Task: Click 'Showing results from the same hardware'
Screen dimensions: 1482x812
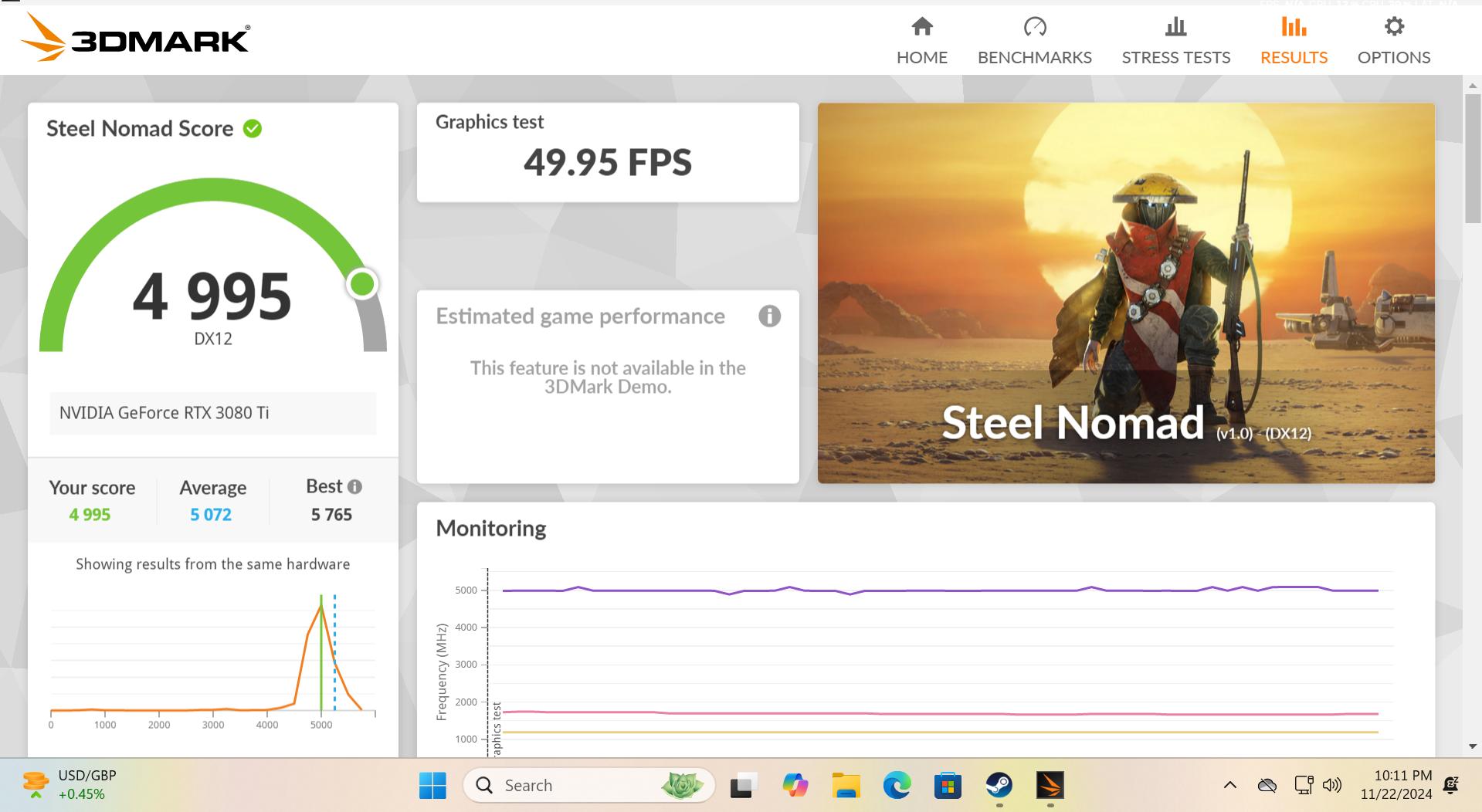Action: coord(213,564)
